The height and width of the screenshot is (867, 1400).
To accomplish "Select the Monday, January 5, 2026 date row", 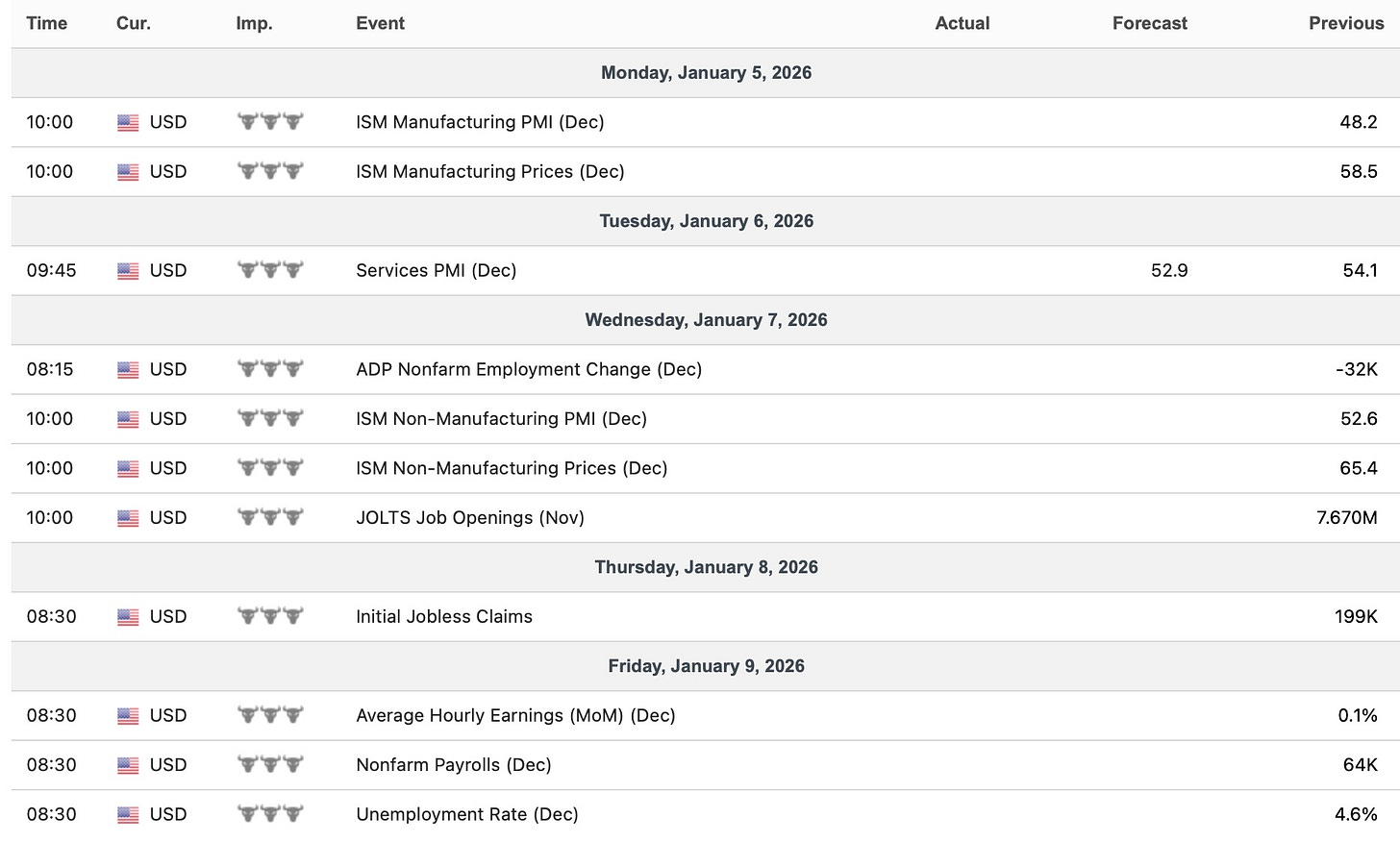I will [x=706, y=73].
